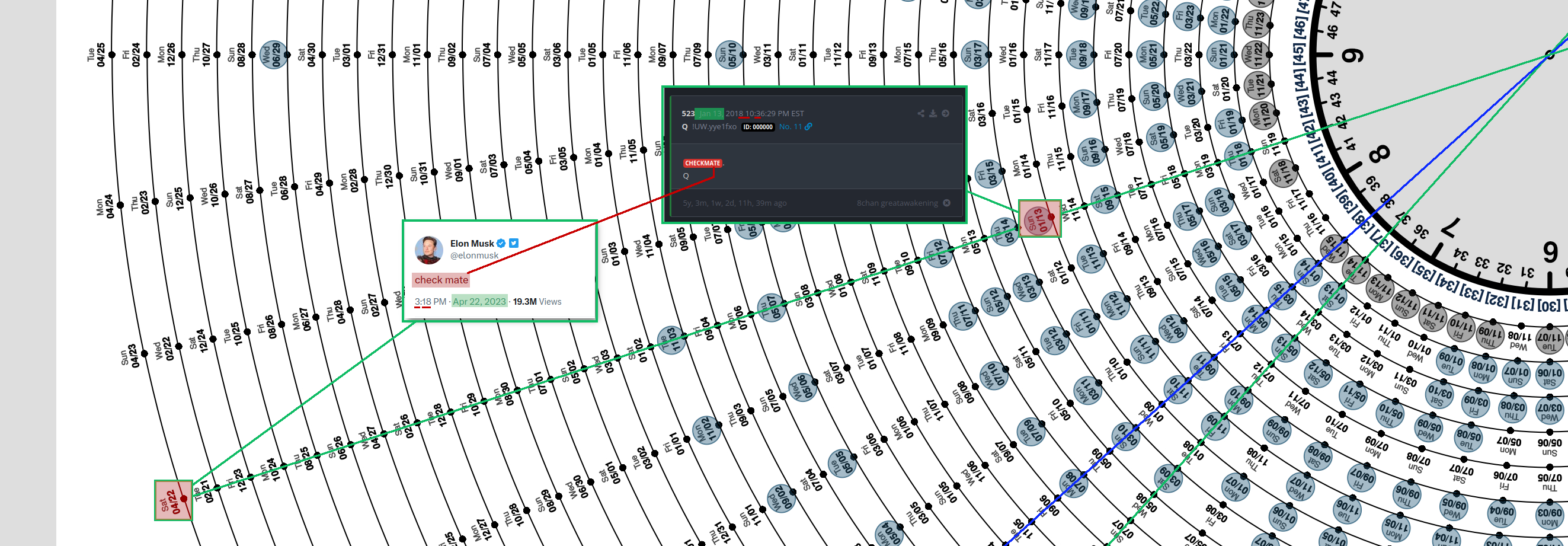Click the 5y, 3m, 1w, 2d ago timestamp
This screenshot has width=1568, height=546.
734,203
